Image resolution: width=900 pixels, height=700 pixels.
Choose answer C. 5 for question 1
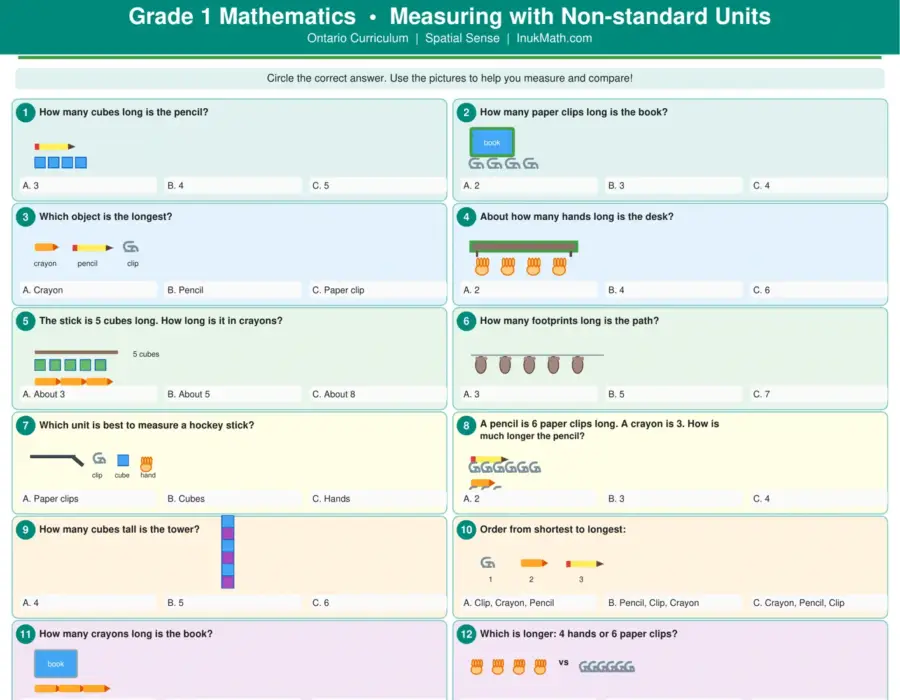377,185
